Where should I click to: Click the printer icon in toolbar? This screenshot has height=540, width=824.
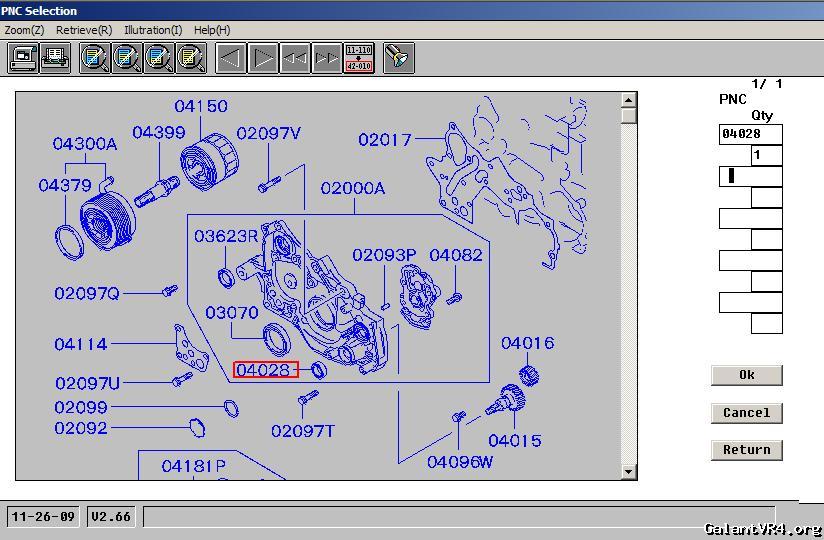coord(55,58)
